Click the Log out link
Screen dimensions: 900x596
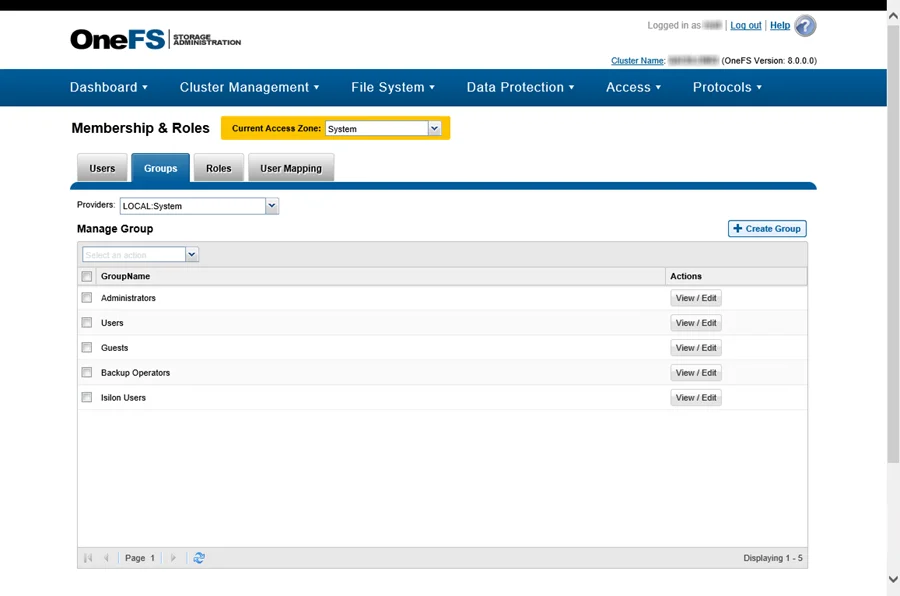point(746,25)
